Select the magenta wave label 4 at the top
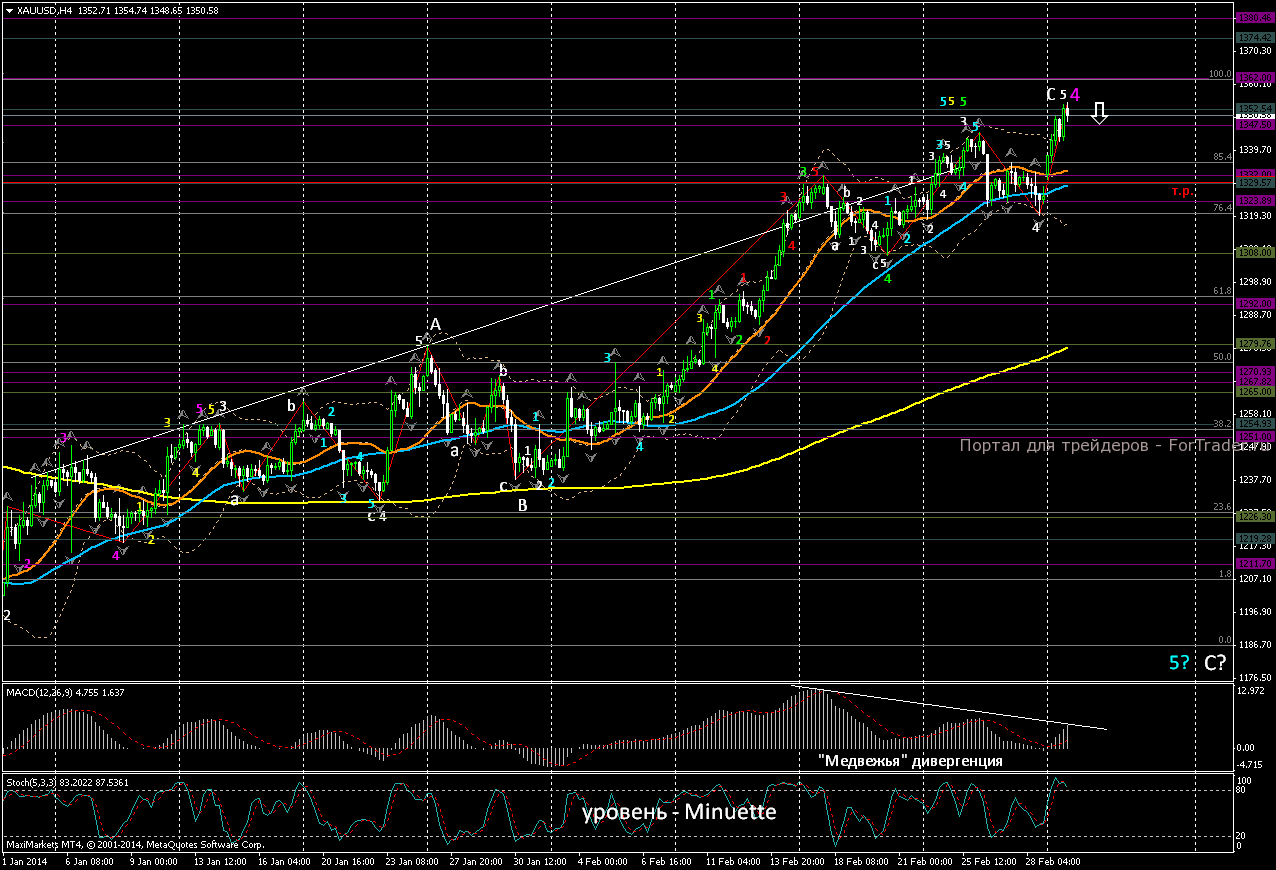 (1074, 94)
